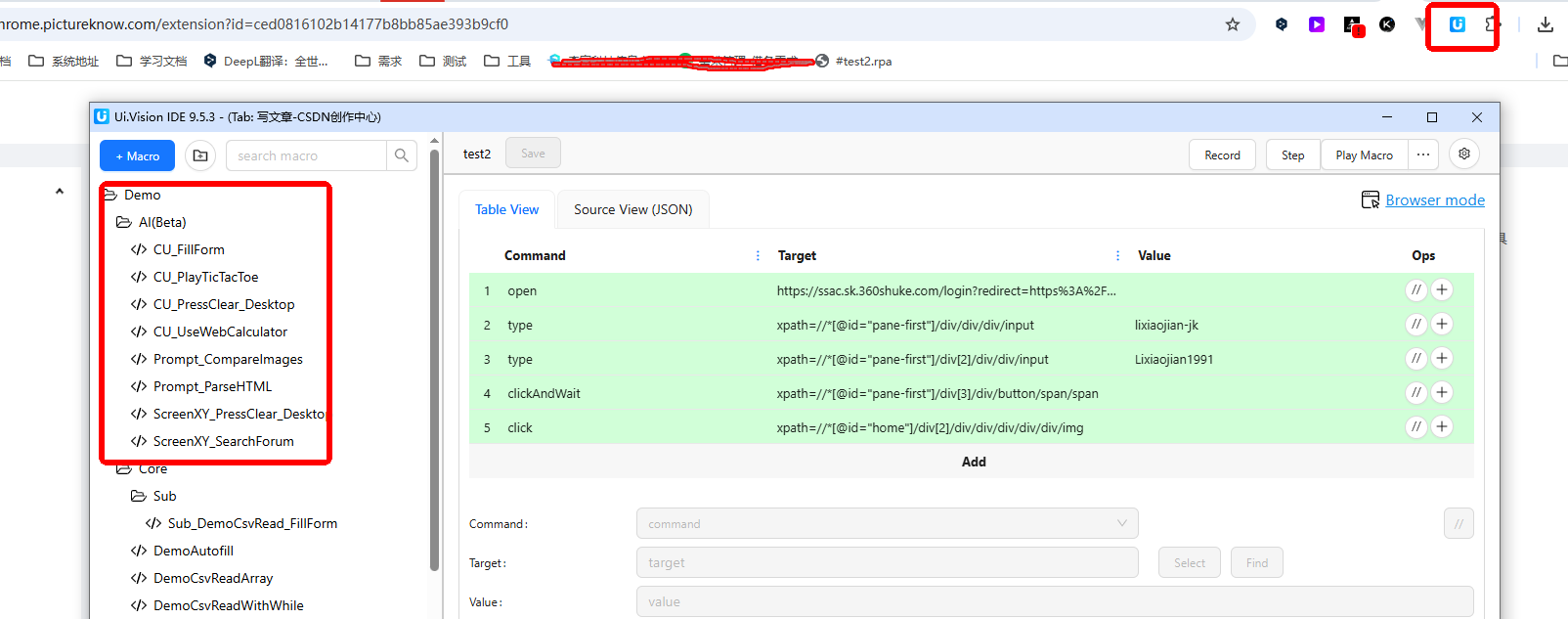This screenshot has width=1568, height=619.
Task: Open the Command column options menu
Action: click(758, 255)
